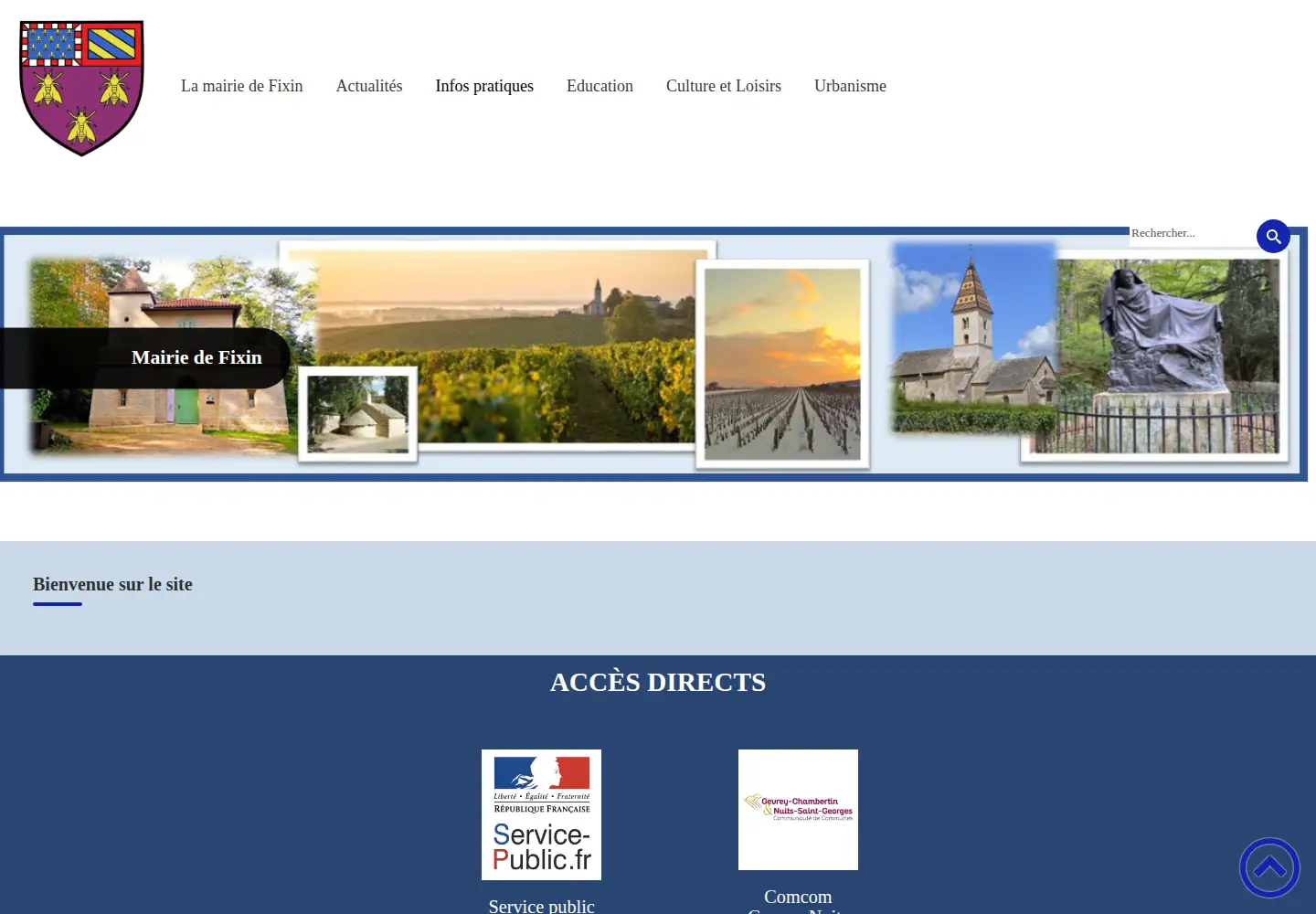Click the Bienvenue sur le site heading

112,584
